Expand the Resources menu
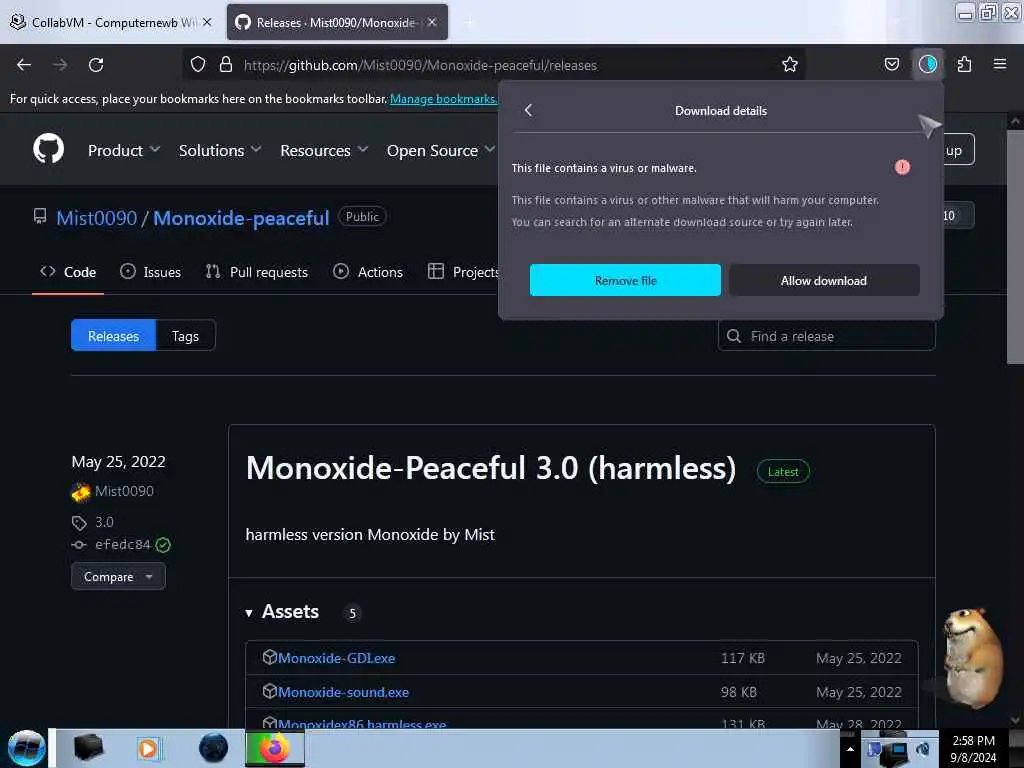 [x=325, y=150]
